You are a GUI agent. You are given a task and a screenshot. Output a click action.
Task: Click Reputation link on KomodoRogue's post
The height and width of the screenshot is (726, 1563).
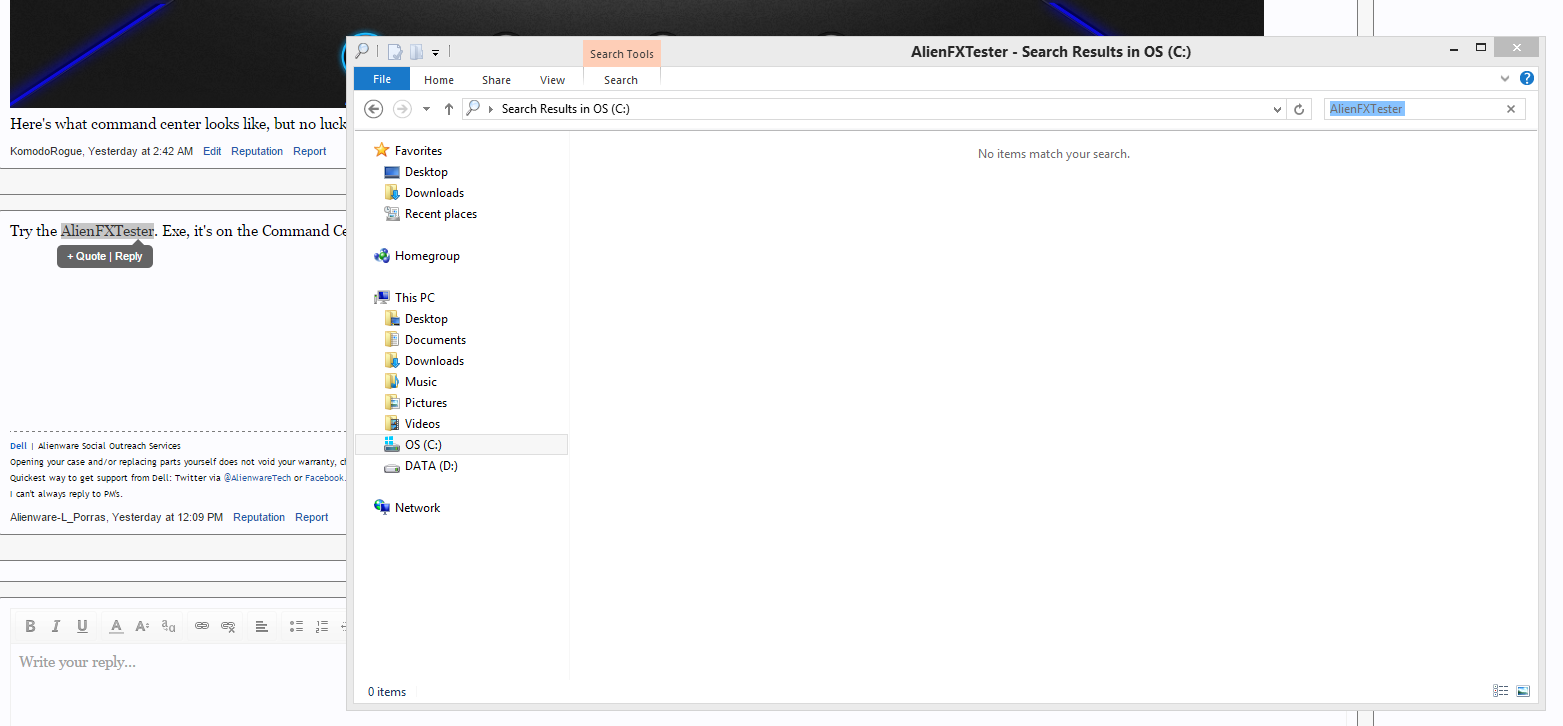(x=257, y=152)
